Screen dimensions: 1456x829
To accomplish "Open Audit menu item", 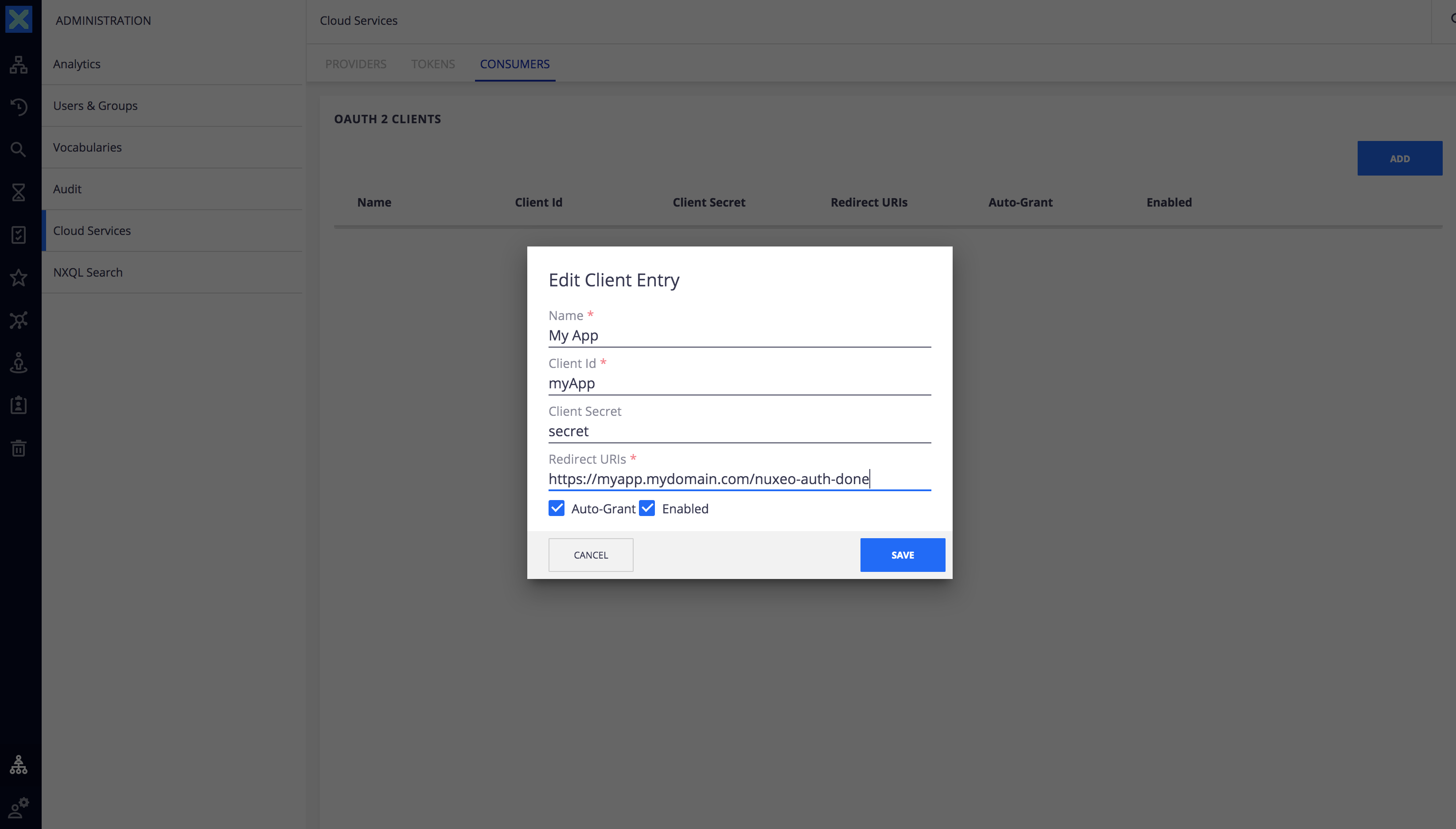I will tap(172, 188).
